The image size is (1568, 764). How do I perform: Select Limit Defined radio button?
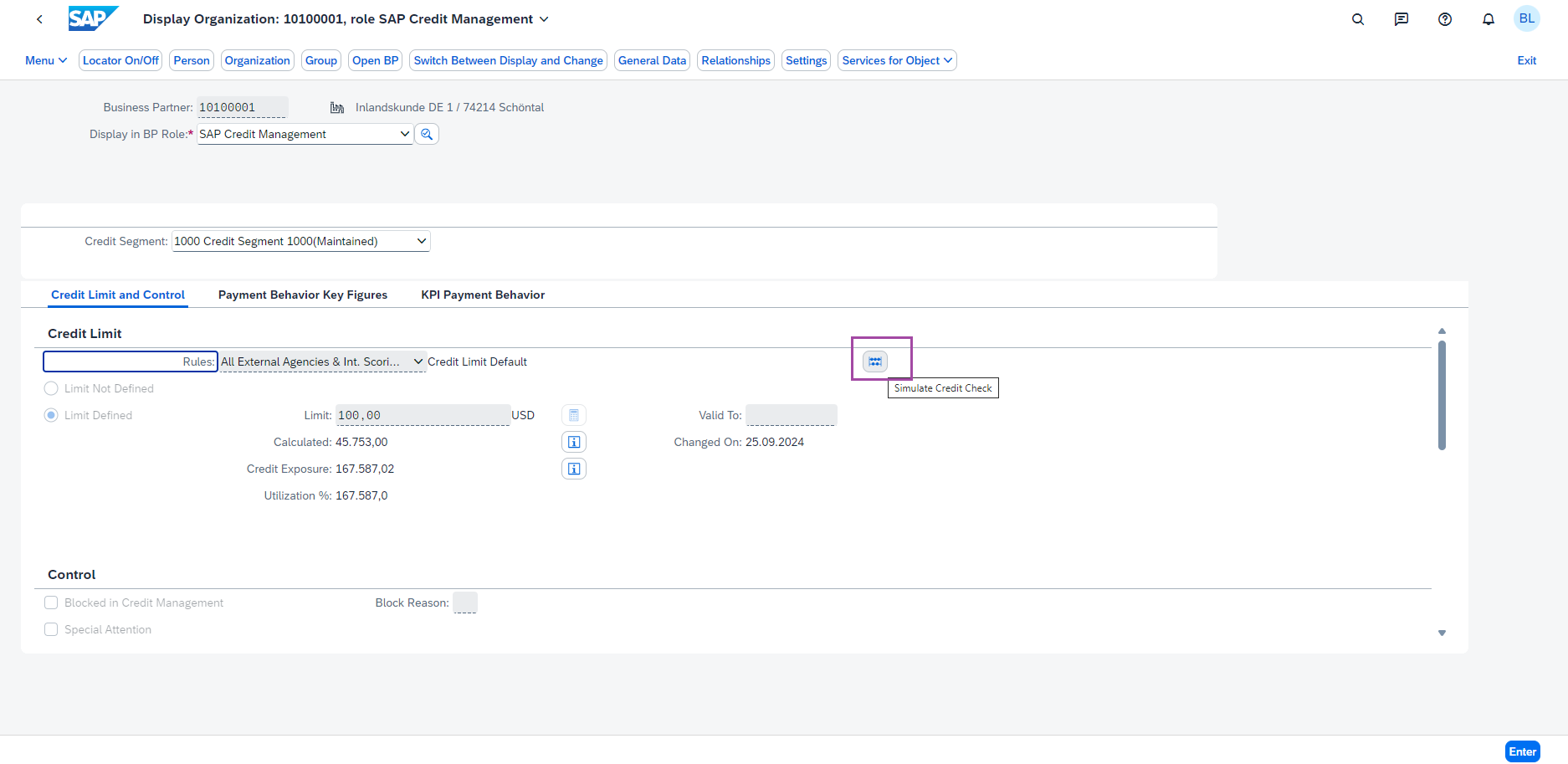click(51, 415)
